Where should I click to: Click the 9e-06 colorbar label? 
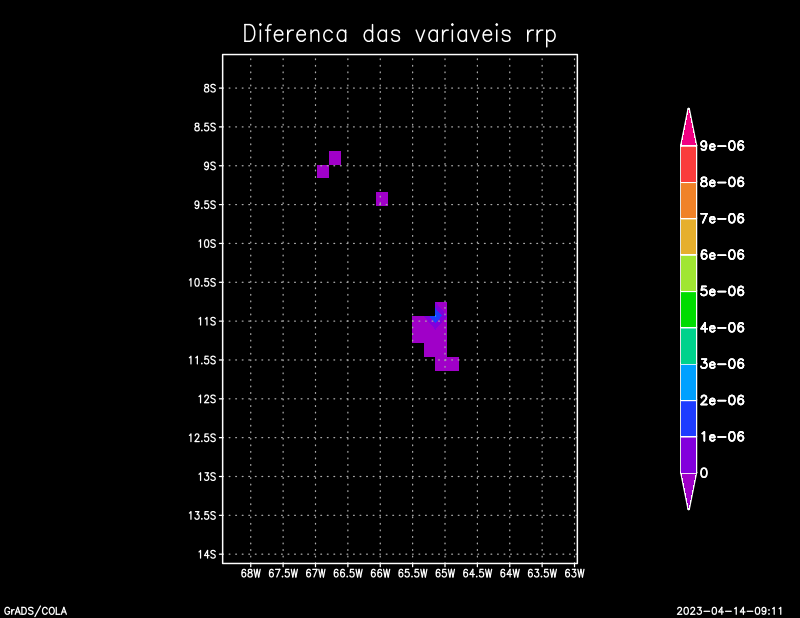(722, 146)
